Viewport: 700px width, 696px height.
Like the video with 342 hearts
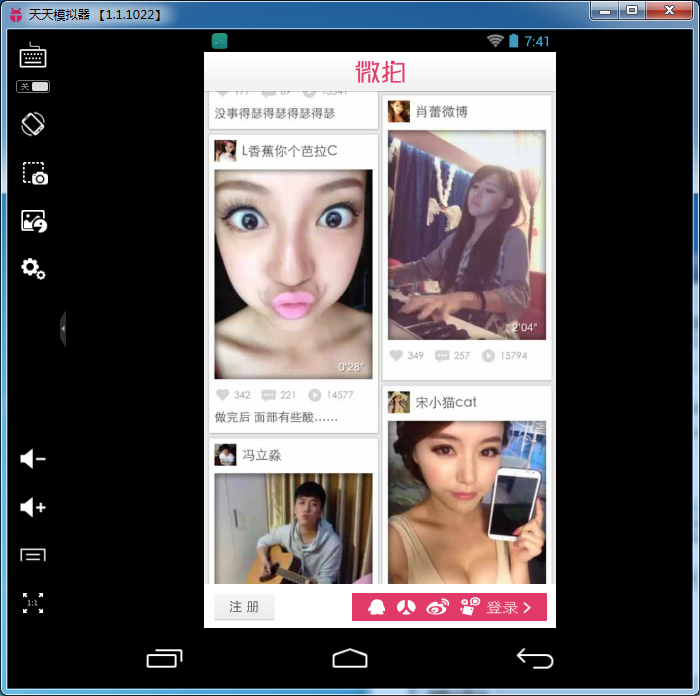222,395
